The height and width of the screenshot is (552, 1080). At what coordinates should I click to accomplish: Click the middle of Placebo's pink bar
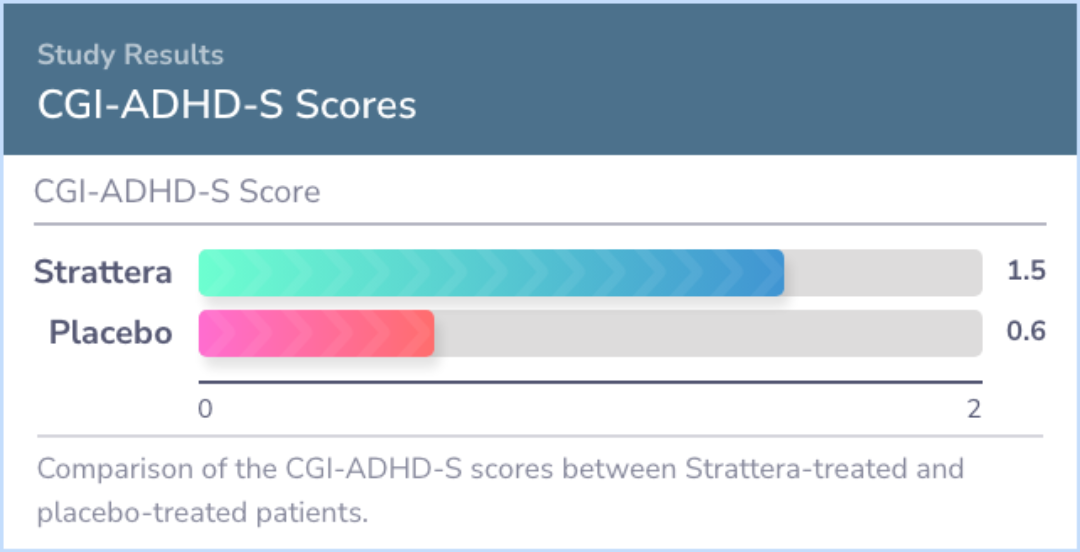pyautogui.click(x=316, y=334)
